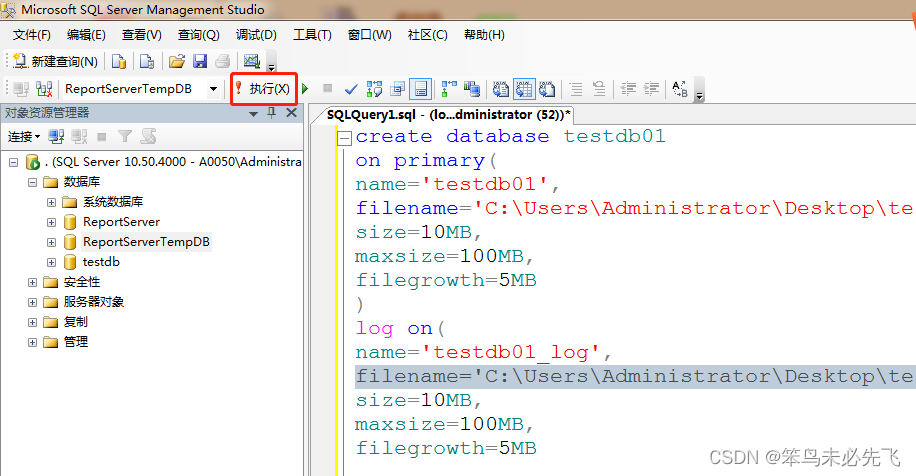Click Connect Object Explorer icon
Image resolution: width=916 pixels, height=476 pixels.
(56, 137)
